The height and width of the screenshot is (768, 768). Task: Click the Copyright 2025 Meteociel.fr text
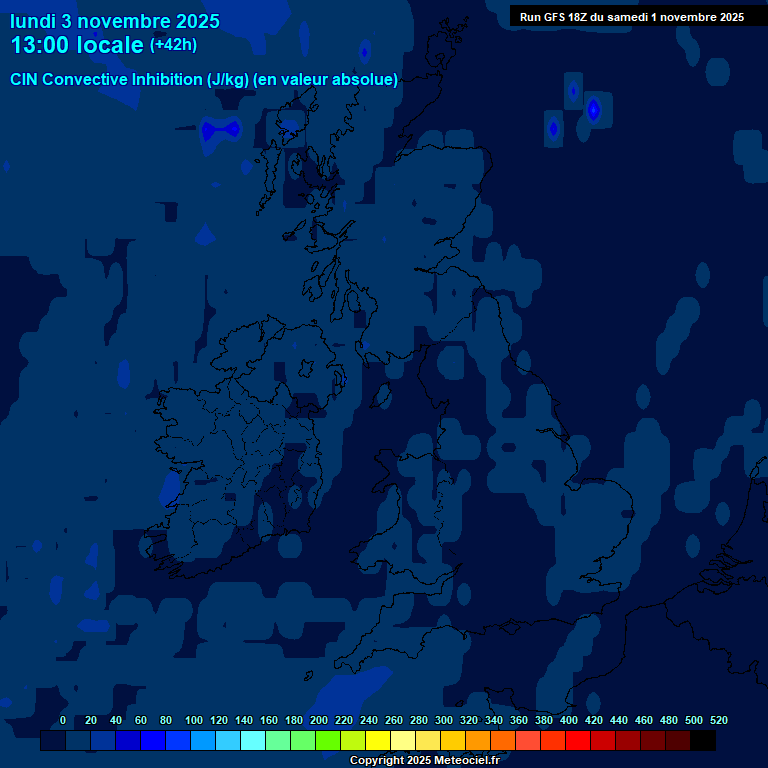click(424, 761)
